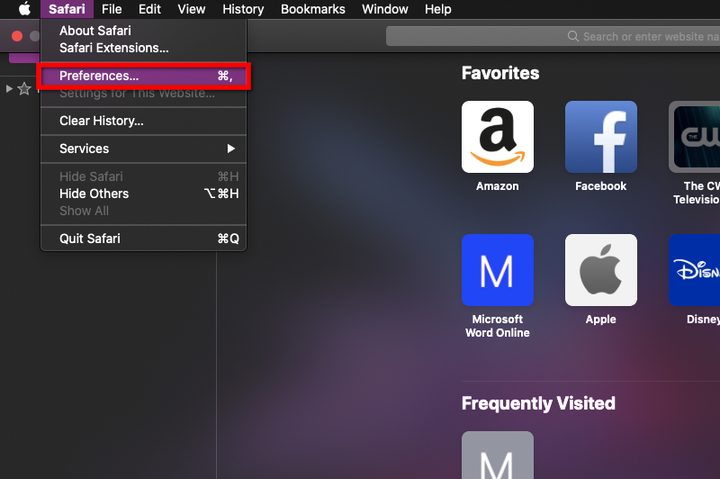Click the search magnifier icon
The image size is (720, 479).
tap(573, 36)
